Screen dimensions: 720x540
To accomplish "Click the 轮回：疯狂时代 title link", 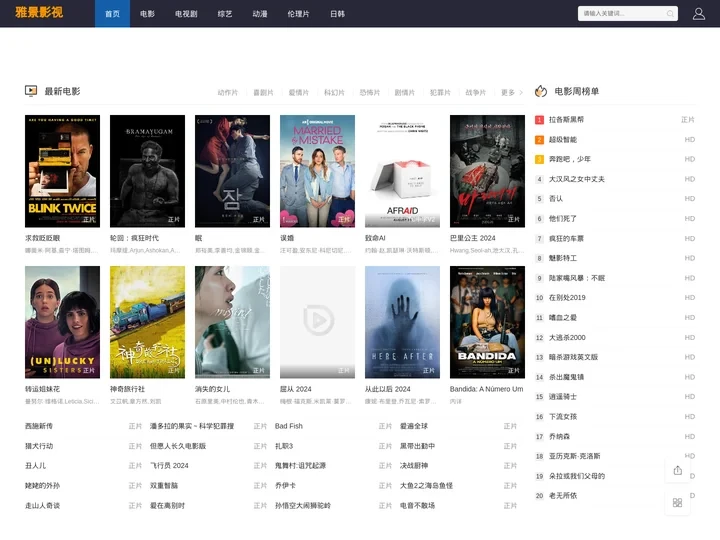I will (135, 238).
